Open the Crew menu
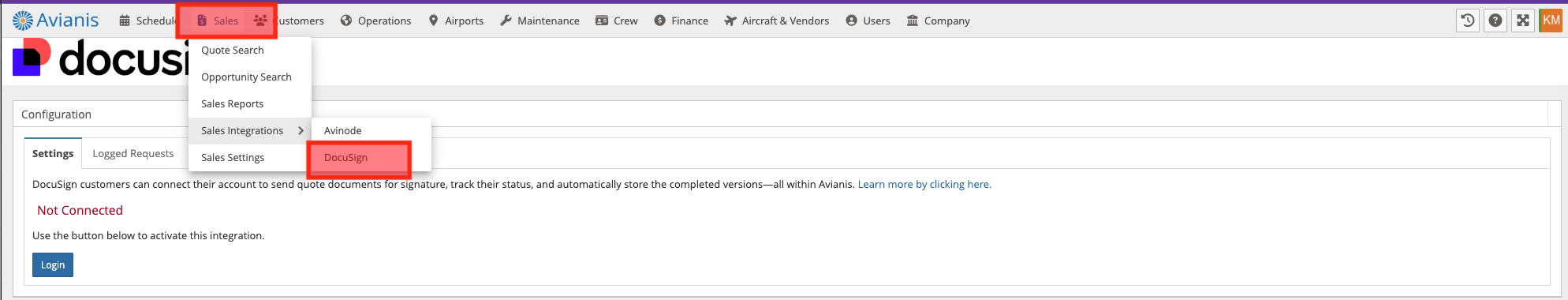 [x=616, y=21]
